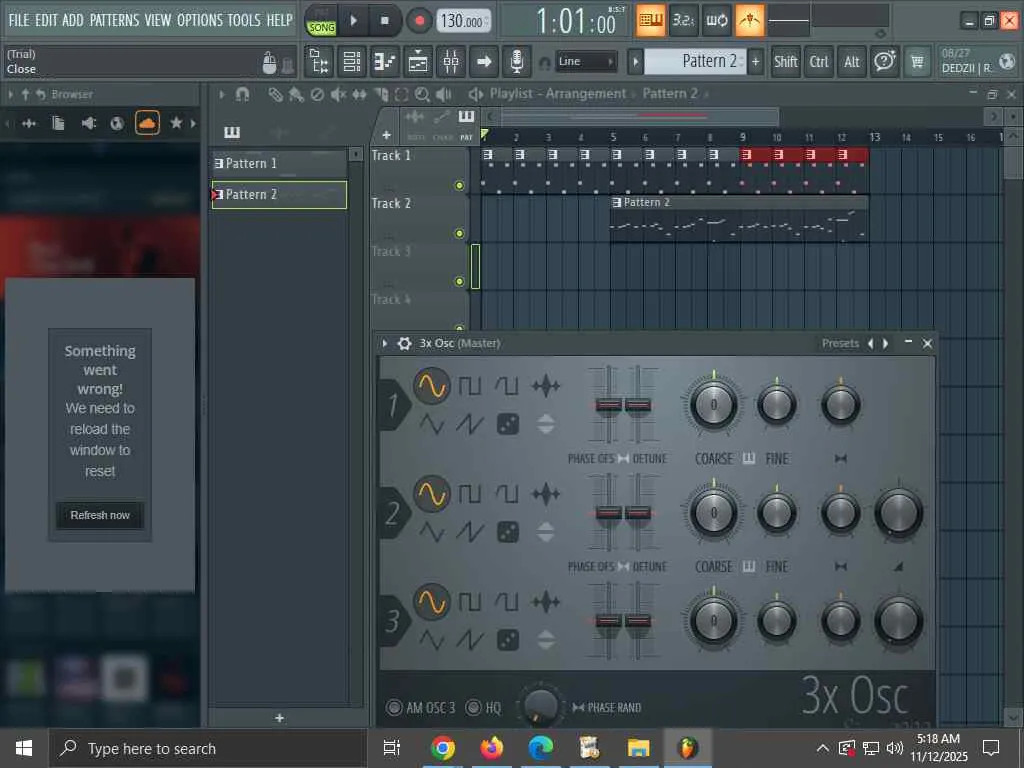Screen dimensions: 1024x768
Task: Start playback with the play button
Action: (353, 21)
